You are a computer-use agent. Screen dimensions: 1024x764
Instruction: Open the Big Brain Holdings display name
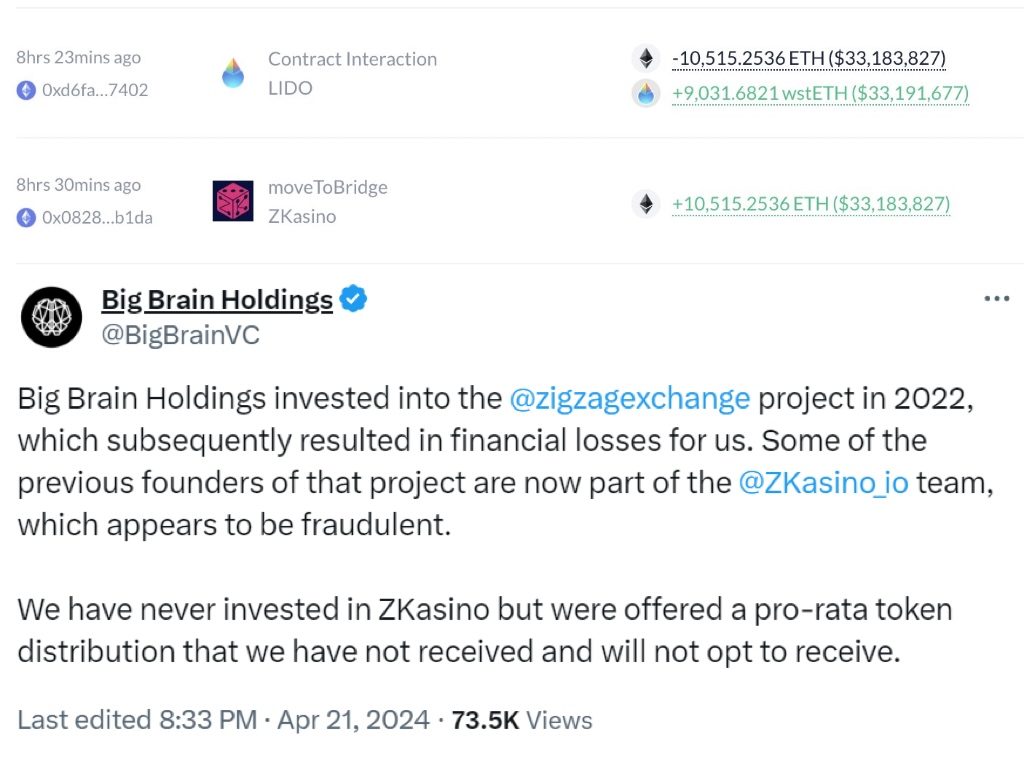click(x=217, y=299)
